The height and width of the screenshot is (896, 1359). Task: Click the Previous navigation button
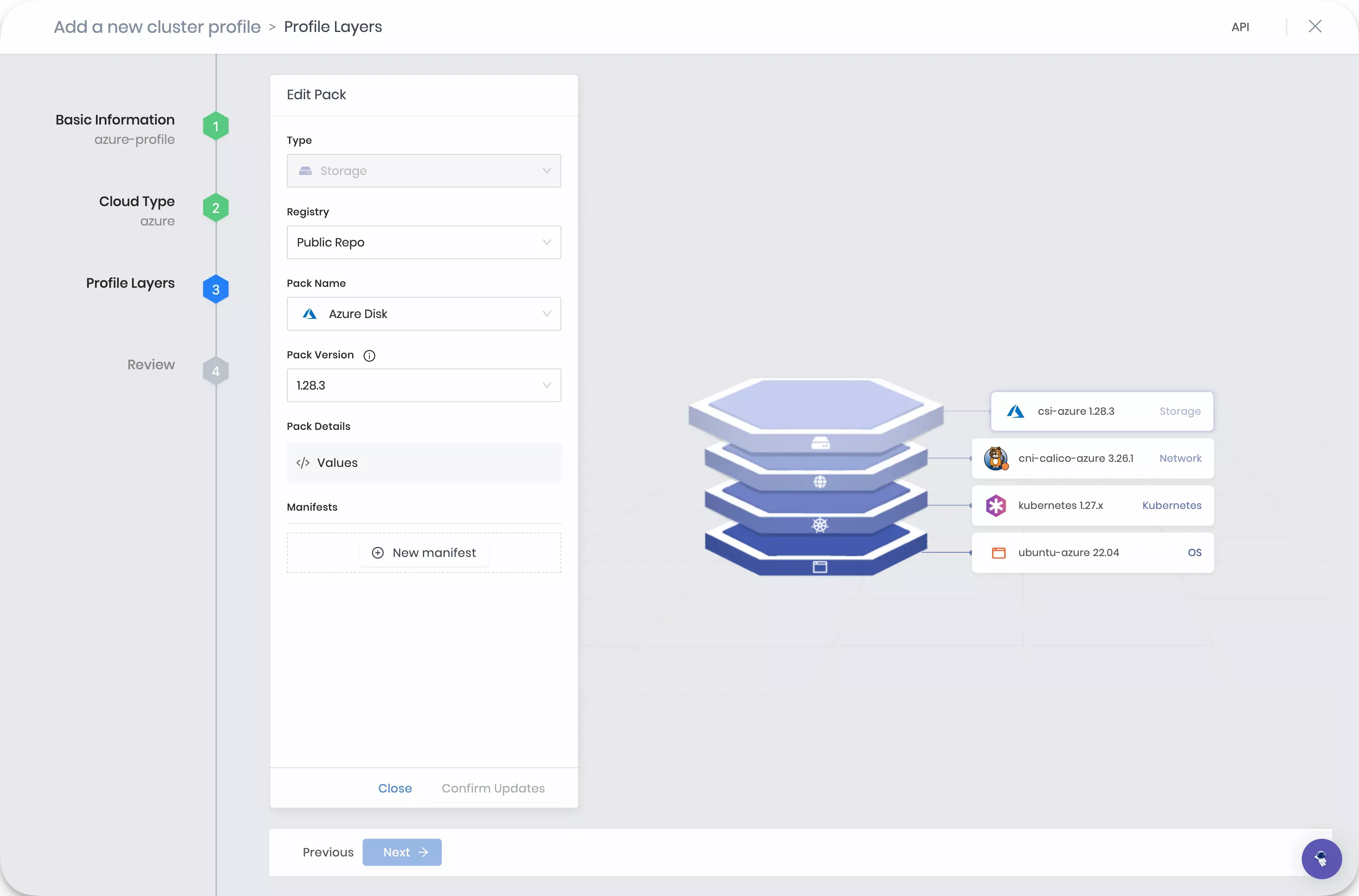[x=328, y=852]
